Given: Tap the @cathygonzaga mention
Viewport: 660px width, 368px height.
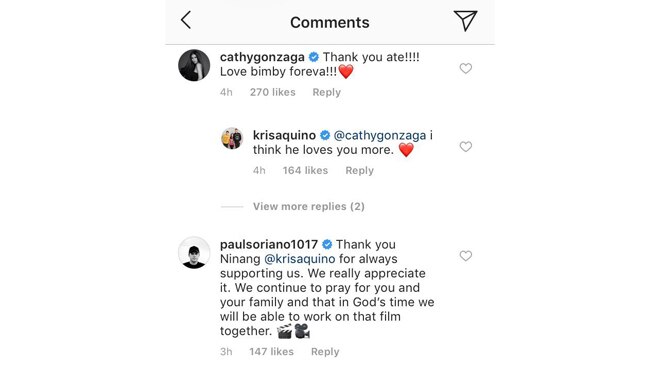Looking at the screenshot, I should (x=380, y=136).
